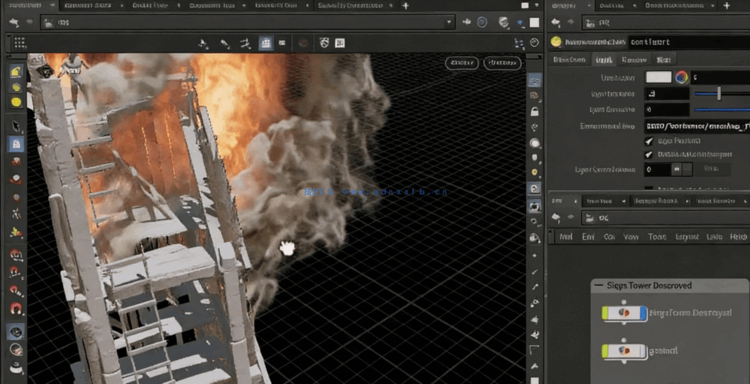Open the Help menu in network editor

[x=738, y=237]
